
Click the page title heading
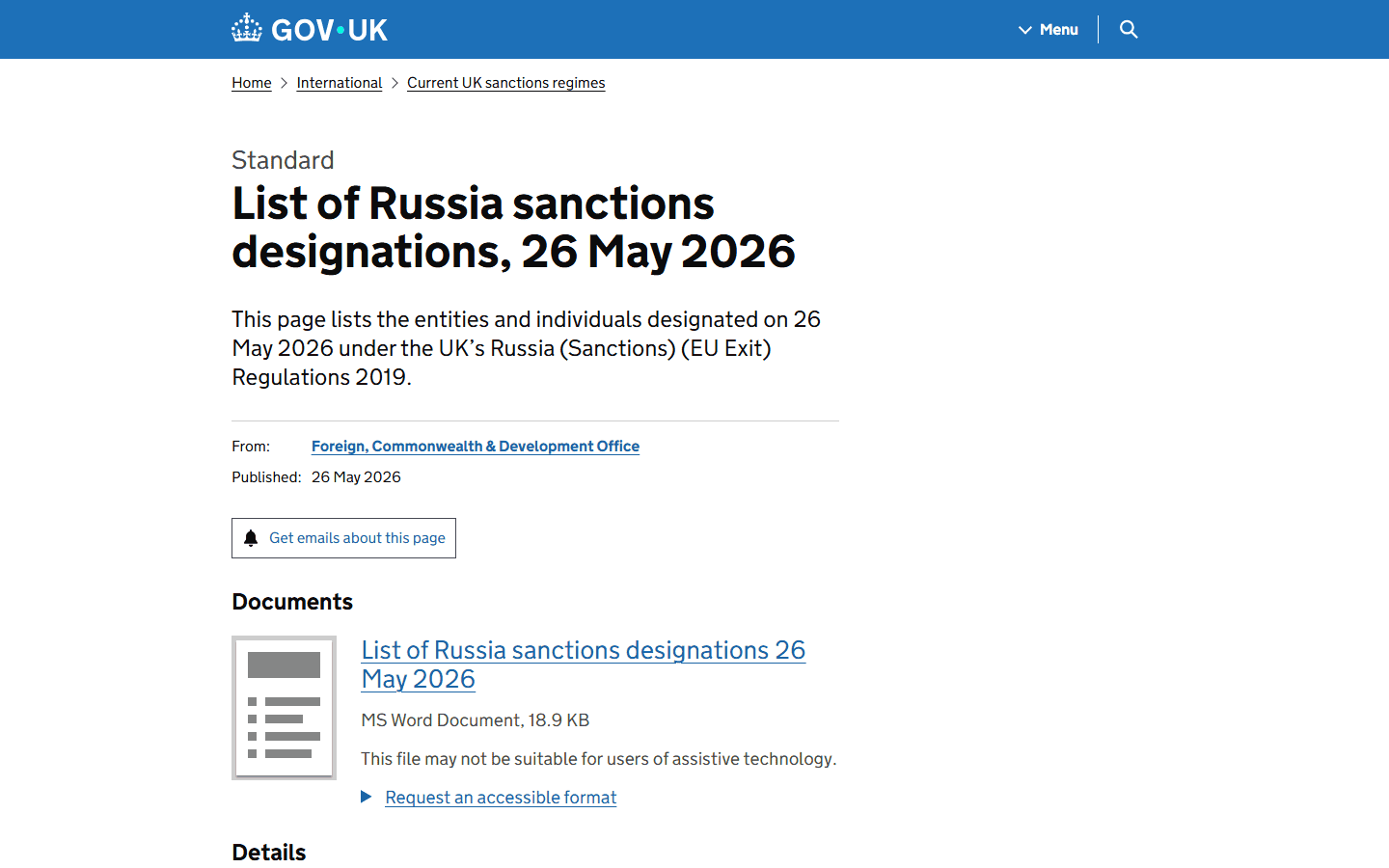[x=513, y=228]
